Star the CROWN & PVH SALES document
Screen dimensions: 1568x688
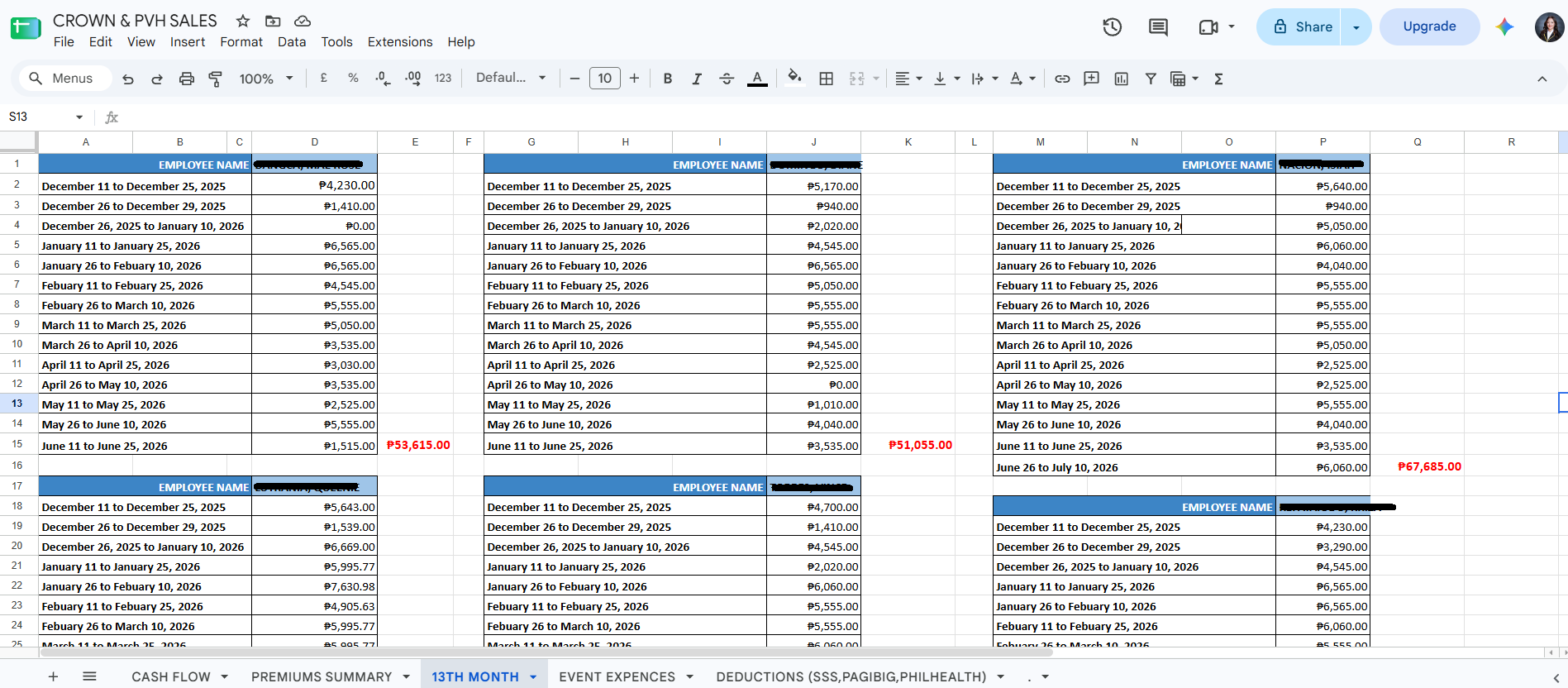(243, 21)
